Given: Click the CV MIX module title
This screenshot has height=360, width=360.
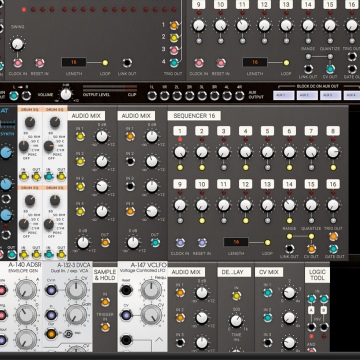Looking at the screenshot, I should (x=269, y=272).
